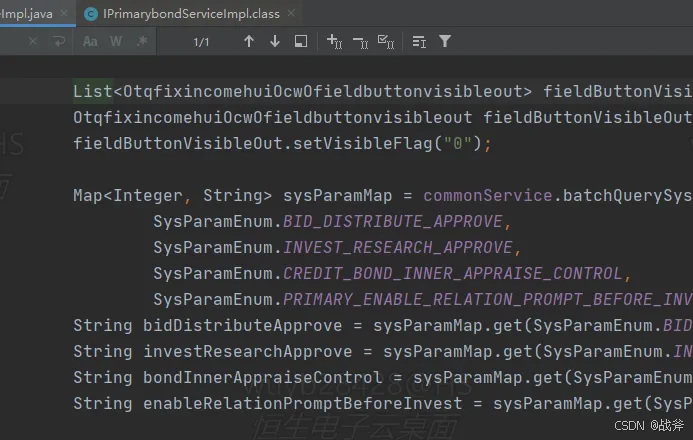Toggle Match Case (Aa) option
Image resolution: width=693 pixels, height=440 pixels.
90,42
